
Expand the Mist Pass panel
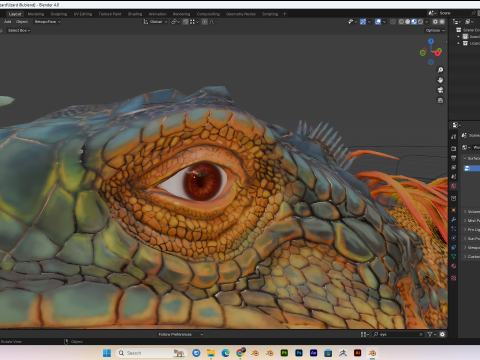[472, 220]
